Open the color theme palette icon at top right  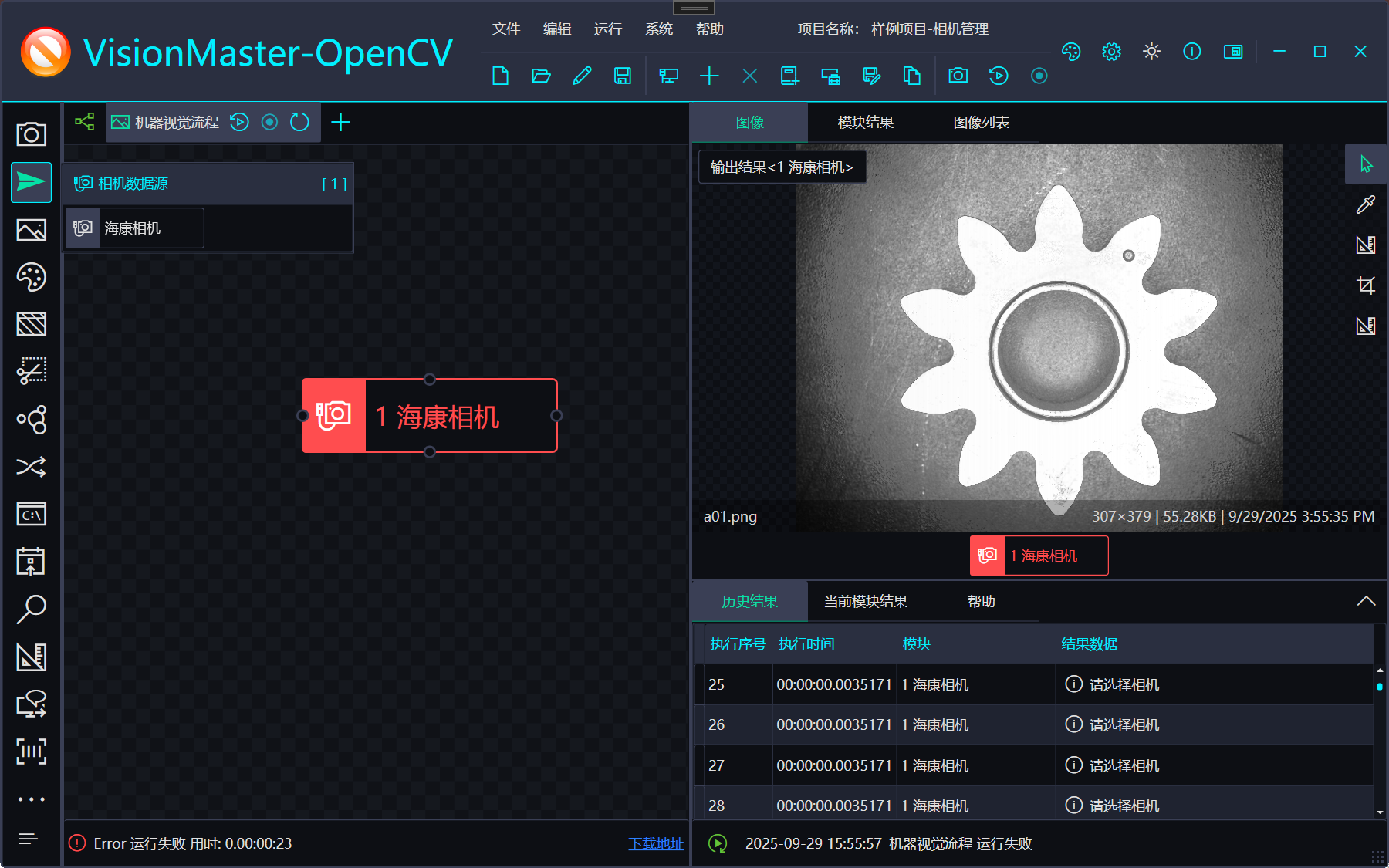click(x=1071, y=52)
